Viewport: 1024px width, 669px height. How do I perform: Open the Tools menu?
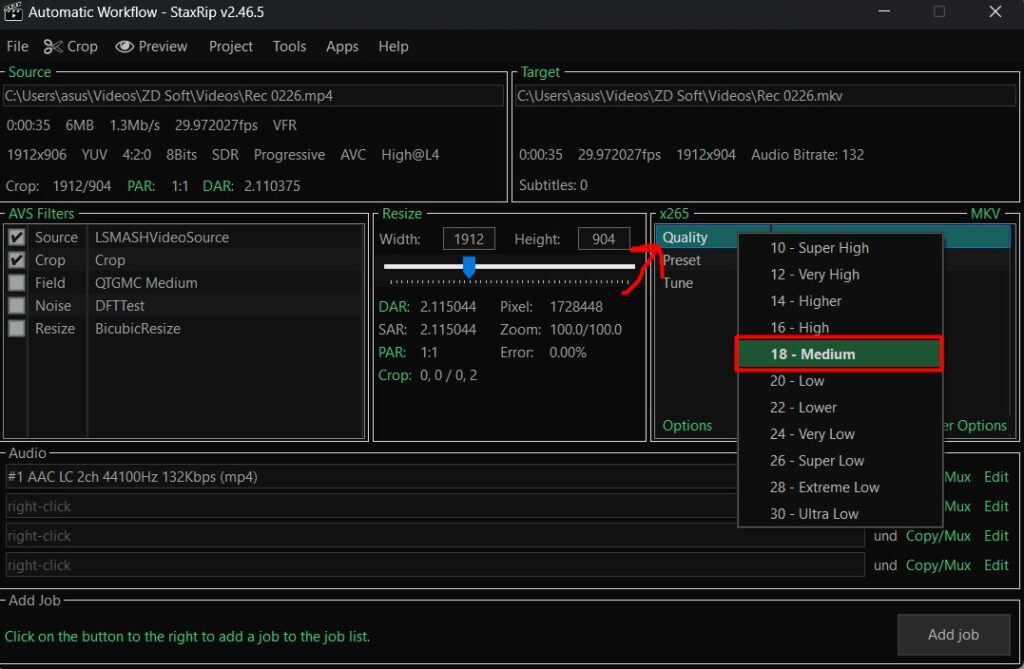pyautogui.click(x=289, y=46)
